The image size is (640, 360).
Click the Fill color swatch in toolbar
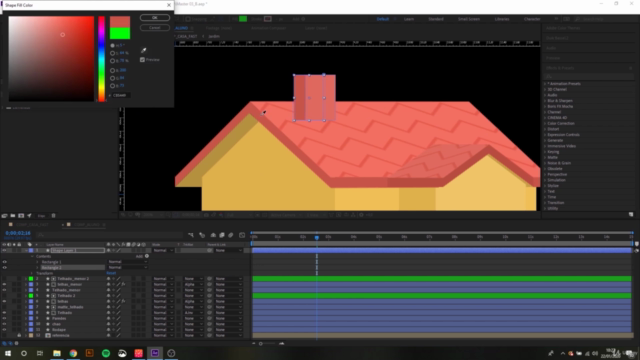[x=243, y=19]
